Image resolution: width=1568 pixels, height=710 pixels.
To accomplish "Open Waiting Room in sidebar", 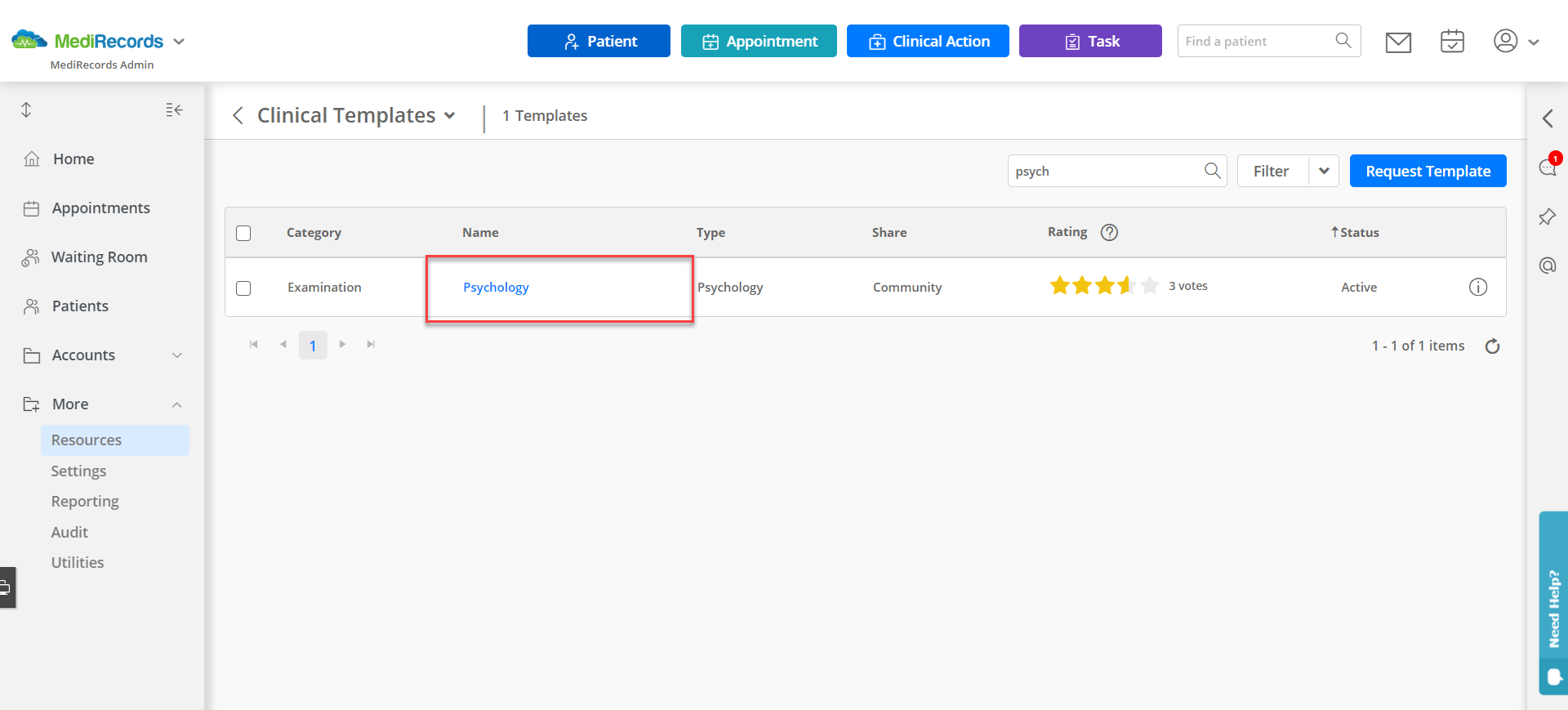I will [x=100, y=257].
